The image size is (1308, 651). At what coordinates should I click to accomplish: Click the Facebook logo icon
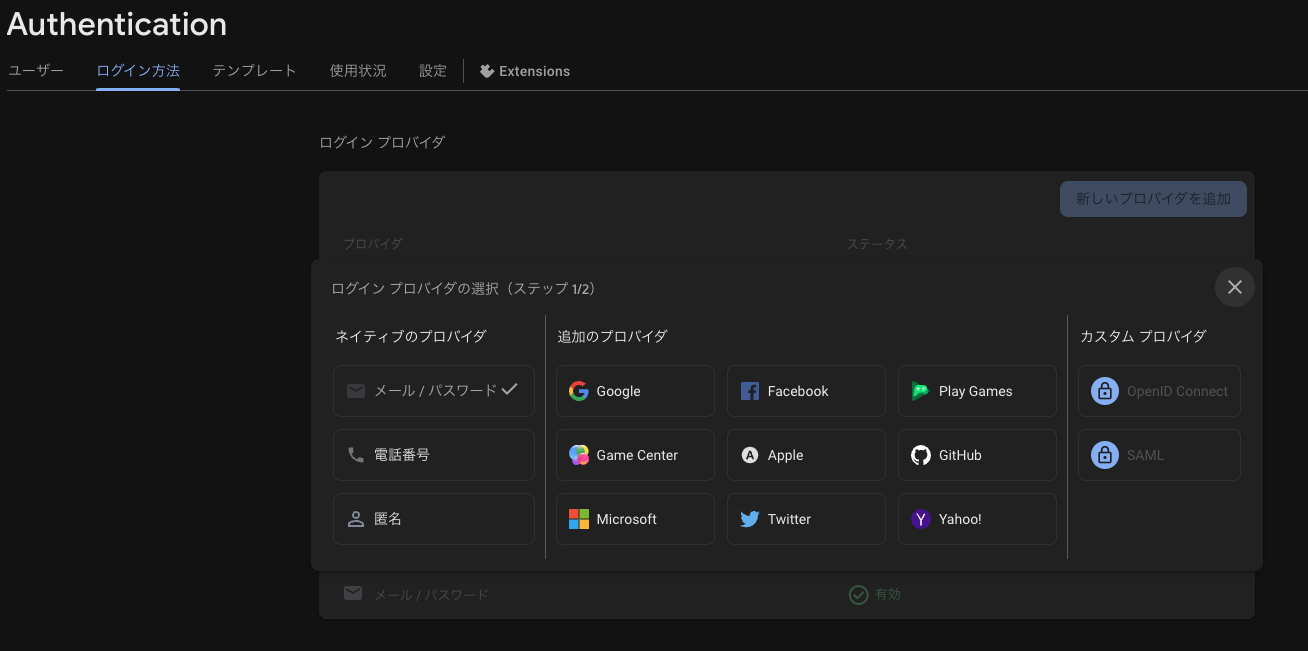click(x=750, y=391)
